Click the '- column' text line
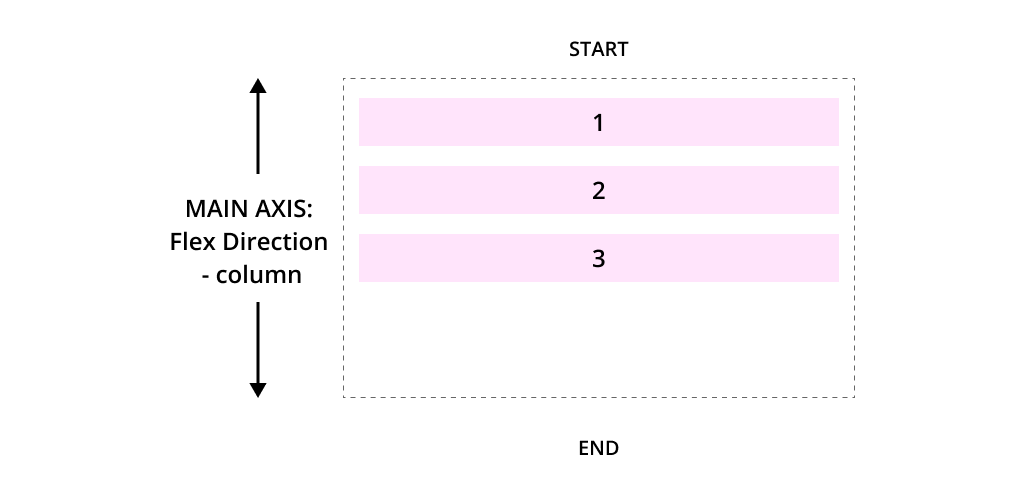 pos(252,275)
